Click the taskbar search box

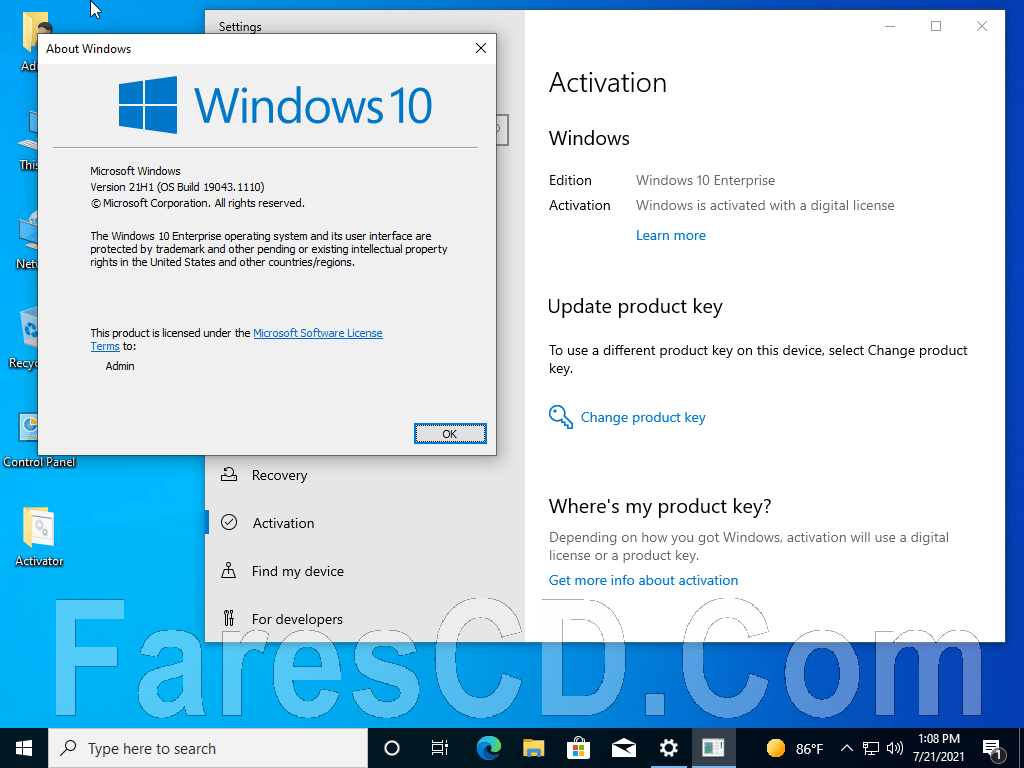point(208,748)
